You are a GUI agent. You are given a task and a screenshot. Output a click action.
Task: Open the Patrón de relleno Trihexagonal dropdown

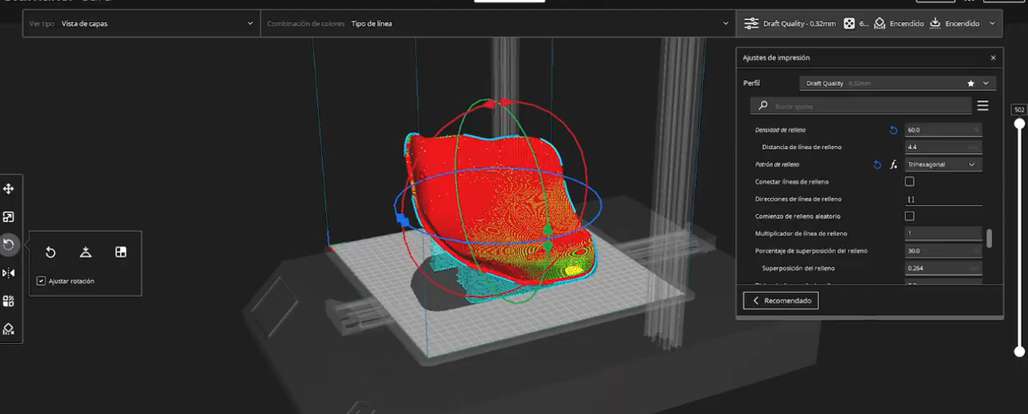[x=943, y=164]
